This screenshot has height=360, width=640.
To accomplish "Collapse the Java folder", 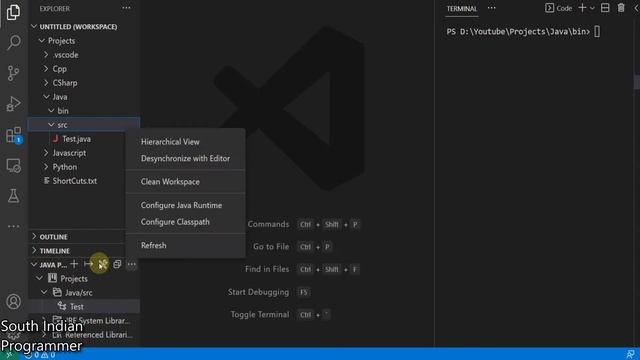I will click(46, 97).
